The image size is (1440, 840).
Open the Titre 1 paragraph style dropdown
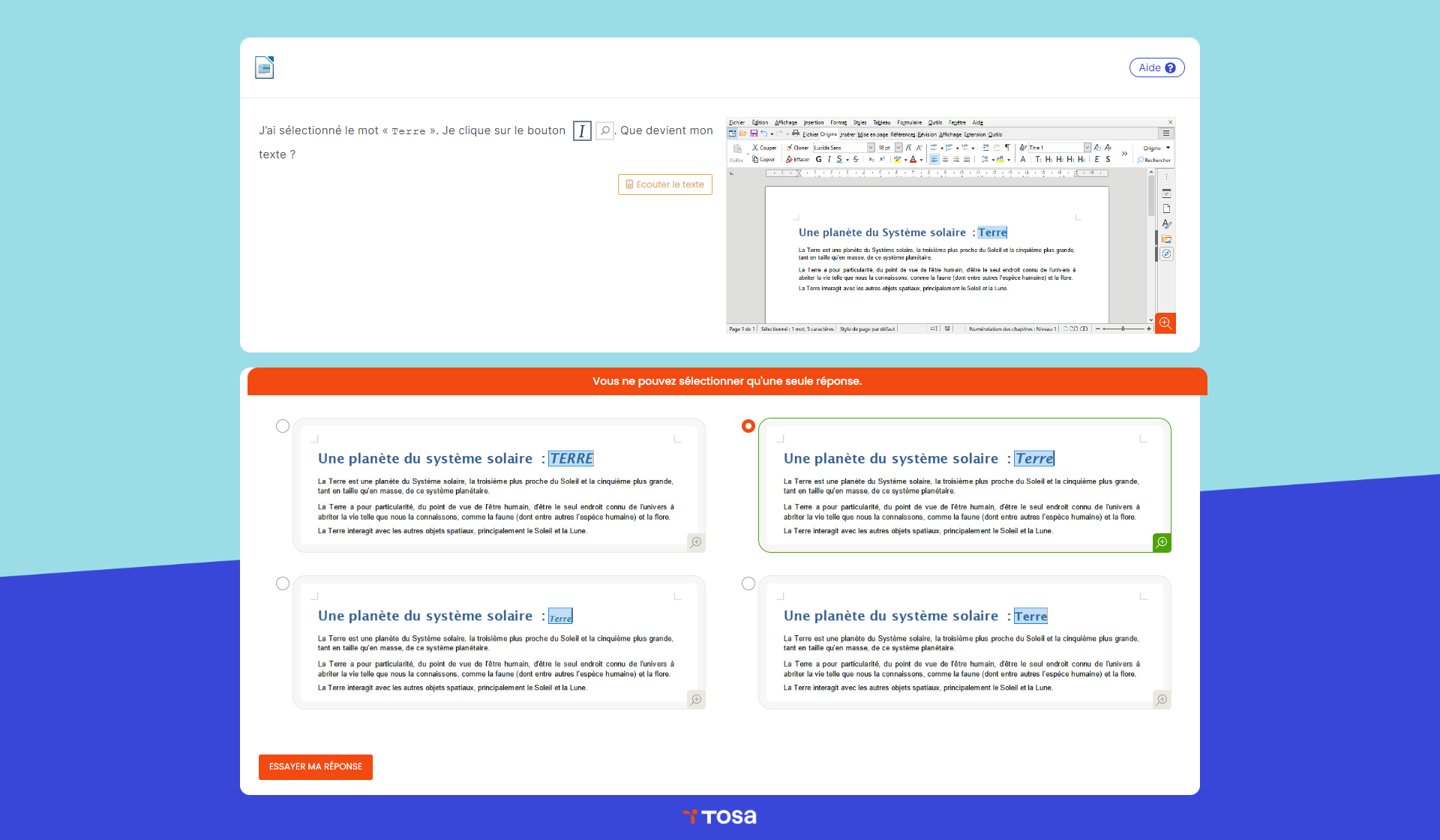(1087, 148)
